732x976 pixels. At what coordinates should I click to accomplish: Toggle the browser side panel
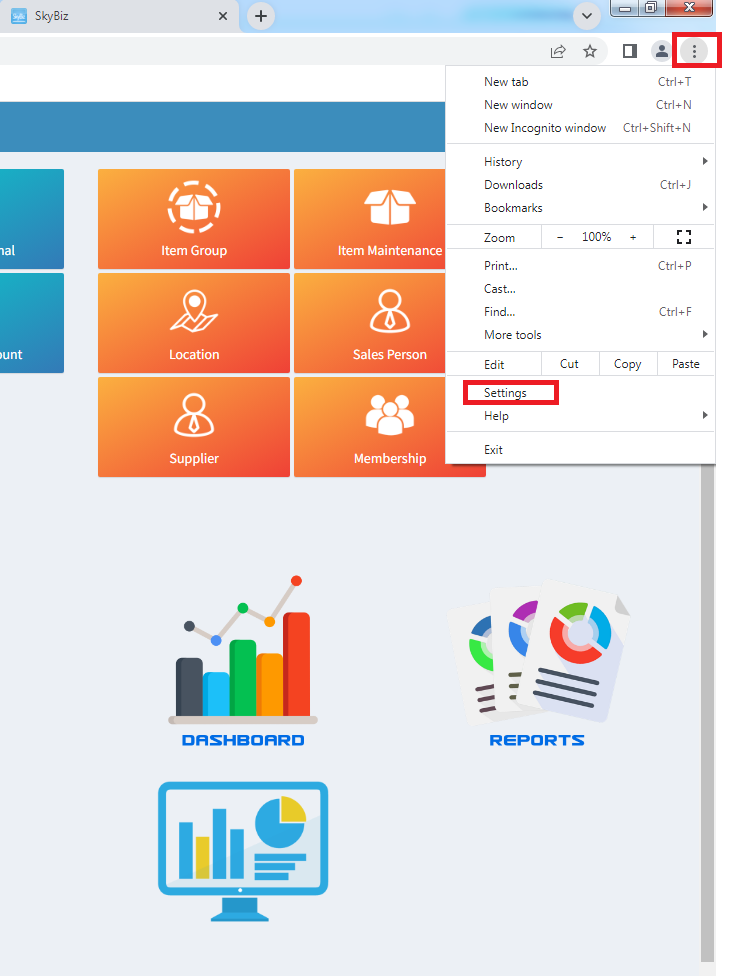[629, 51]
